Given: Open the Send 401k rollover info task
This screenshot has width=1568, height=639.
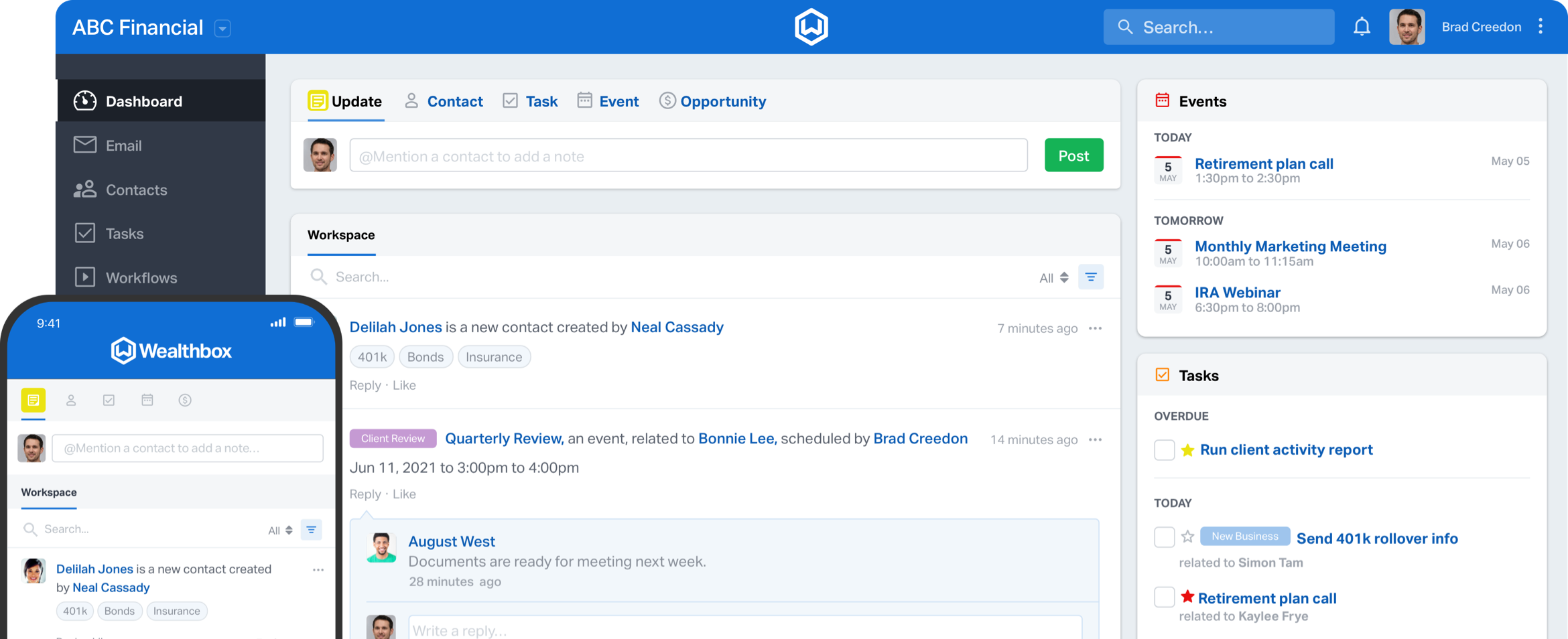Looking at the screenshot, I should pos(1377,539).
